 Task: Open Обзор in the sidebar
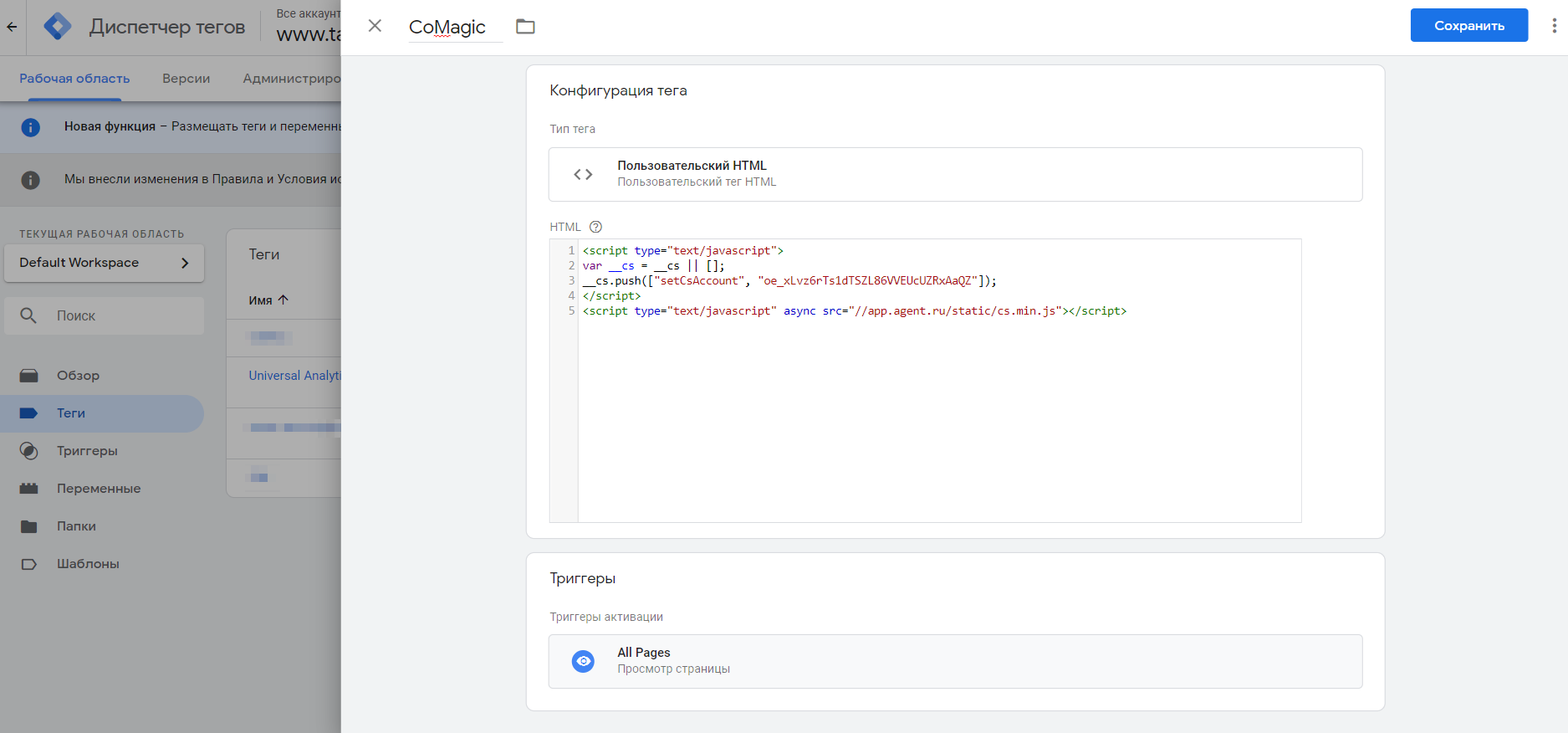tap(101, 376)
